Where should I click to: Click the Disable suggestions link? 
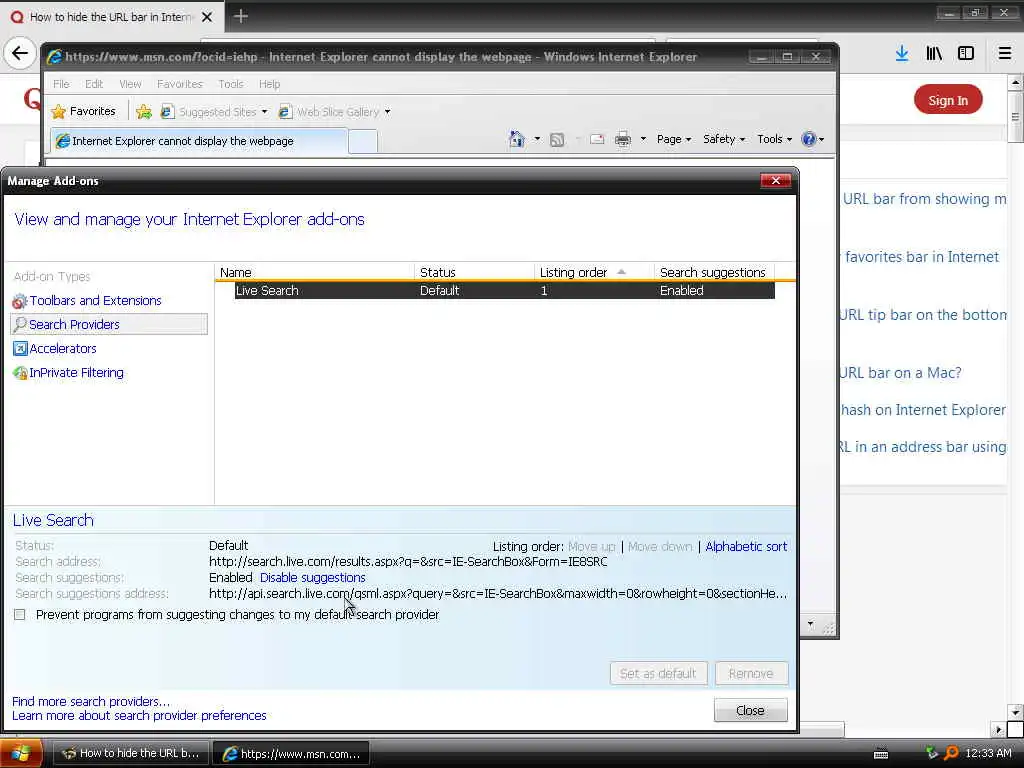(313, 578)
